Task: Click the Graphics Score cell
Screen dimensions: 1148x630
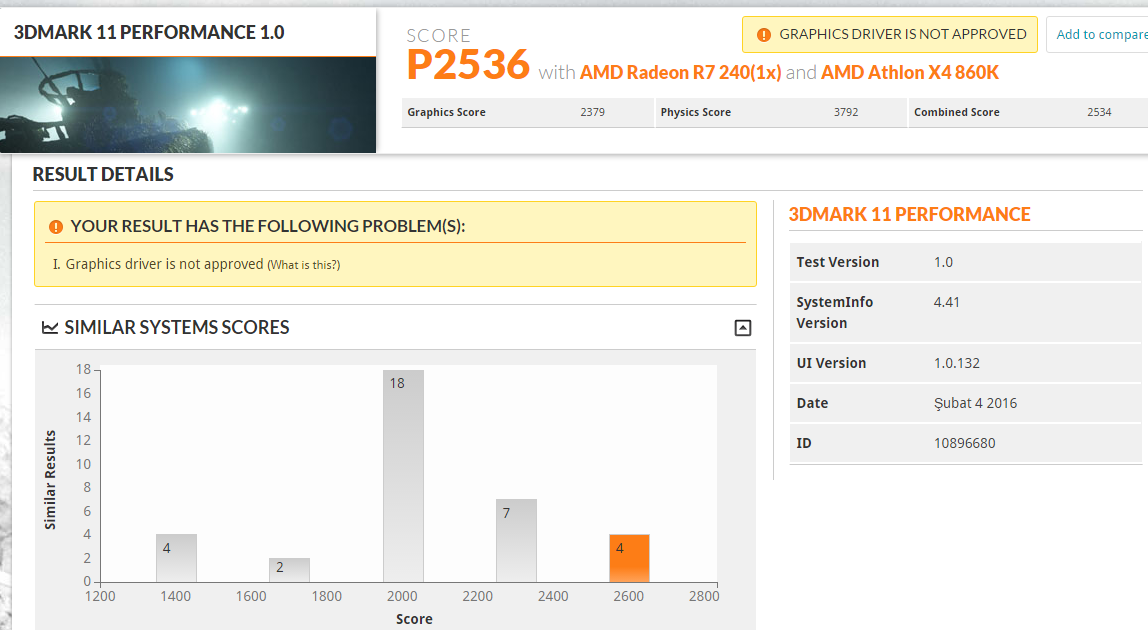Action: [527, 112]
